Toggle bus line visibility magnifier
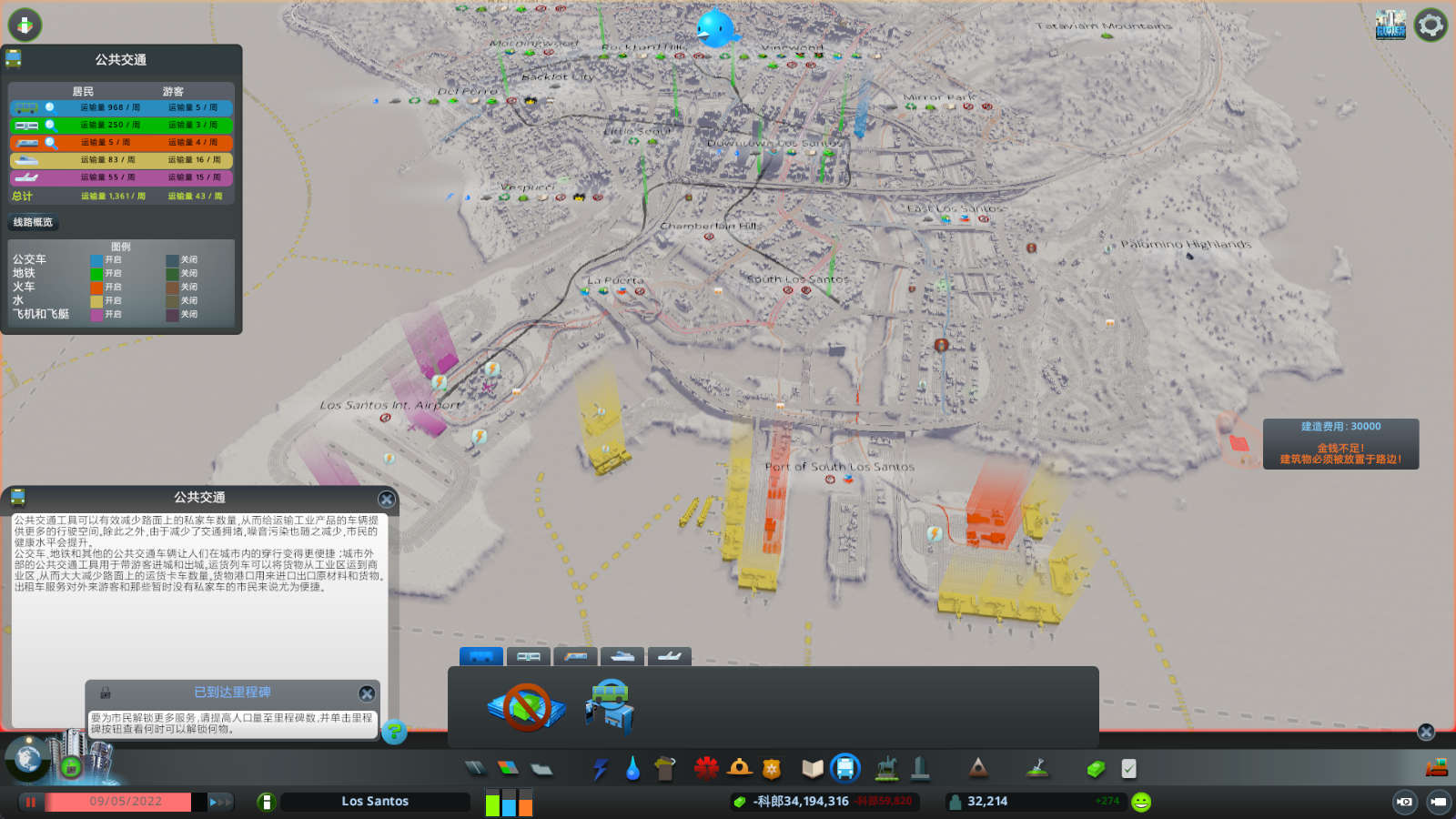The image size is (1456, 819). (x=50, y=107)
